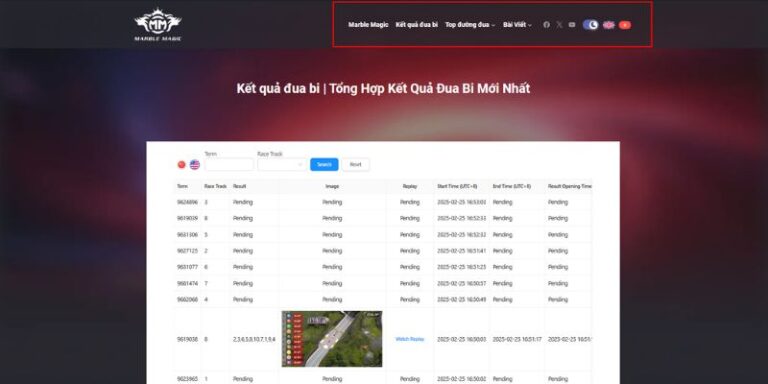Open the Facebook social icon
This screenshot has width=768, height=384.
coord(547,24)
